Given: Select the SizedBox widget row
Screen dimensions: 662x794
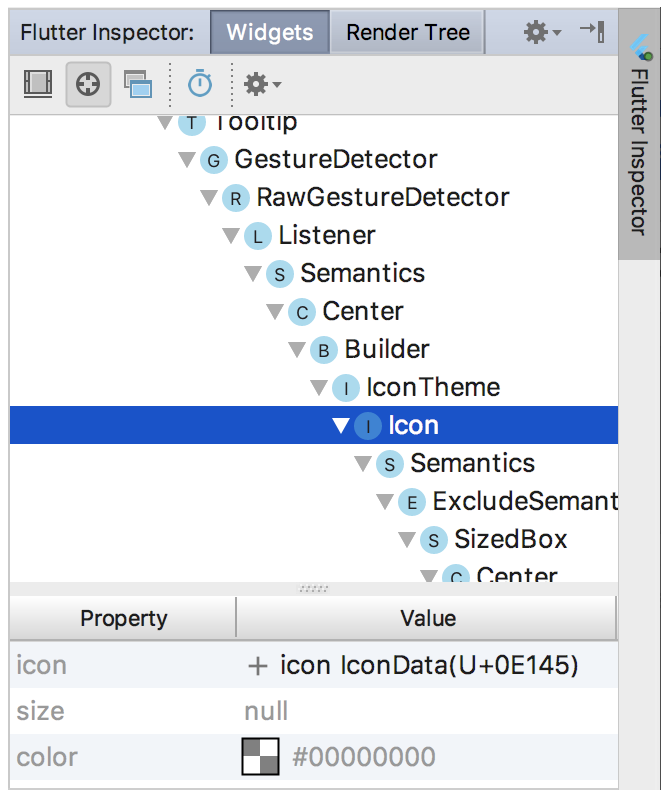Looking at the screenshot, I should tap(511, 539).
